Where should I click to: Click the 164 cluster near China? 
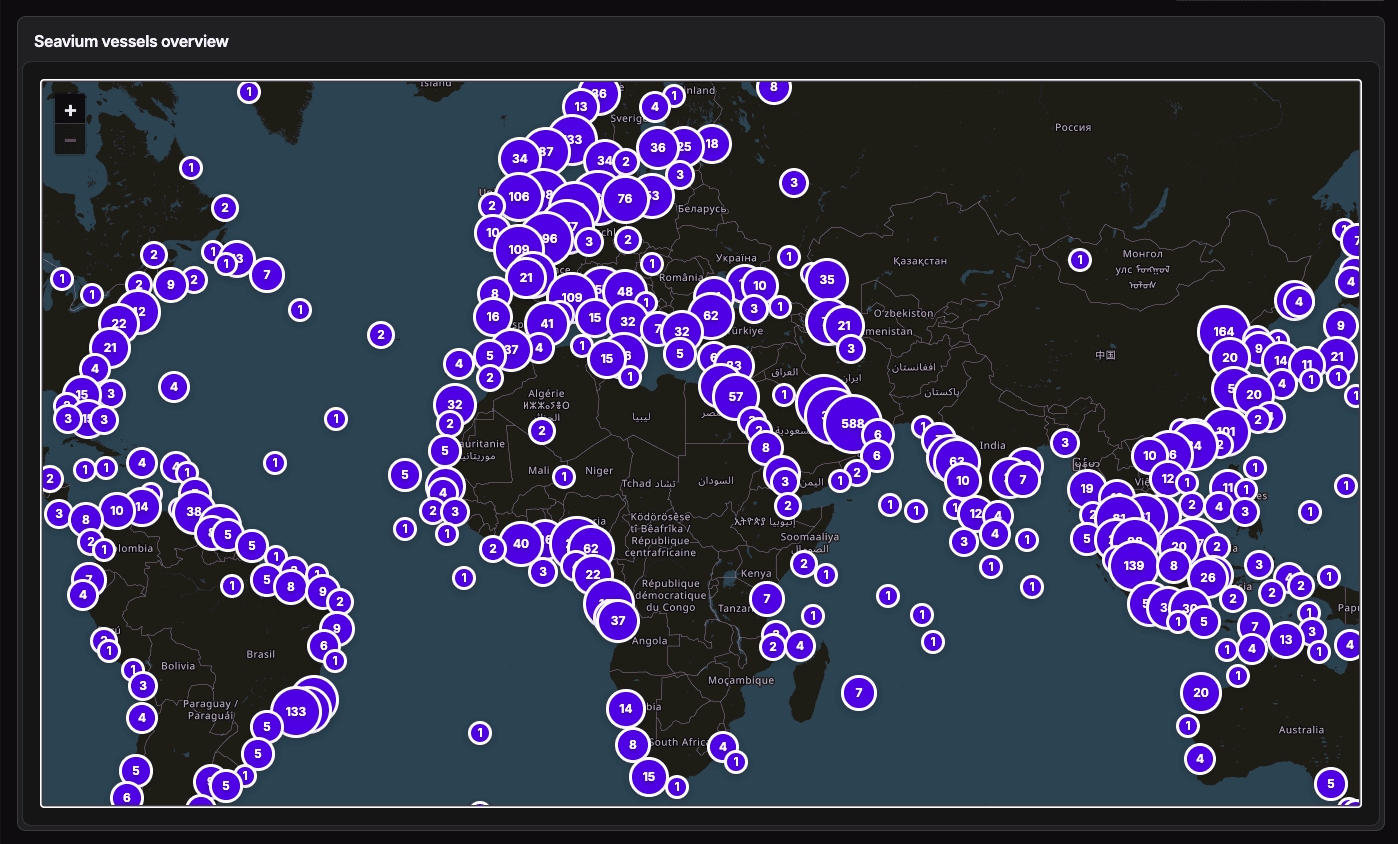1224,332
